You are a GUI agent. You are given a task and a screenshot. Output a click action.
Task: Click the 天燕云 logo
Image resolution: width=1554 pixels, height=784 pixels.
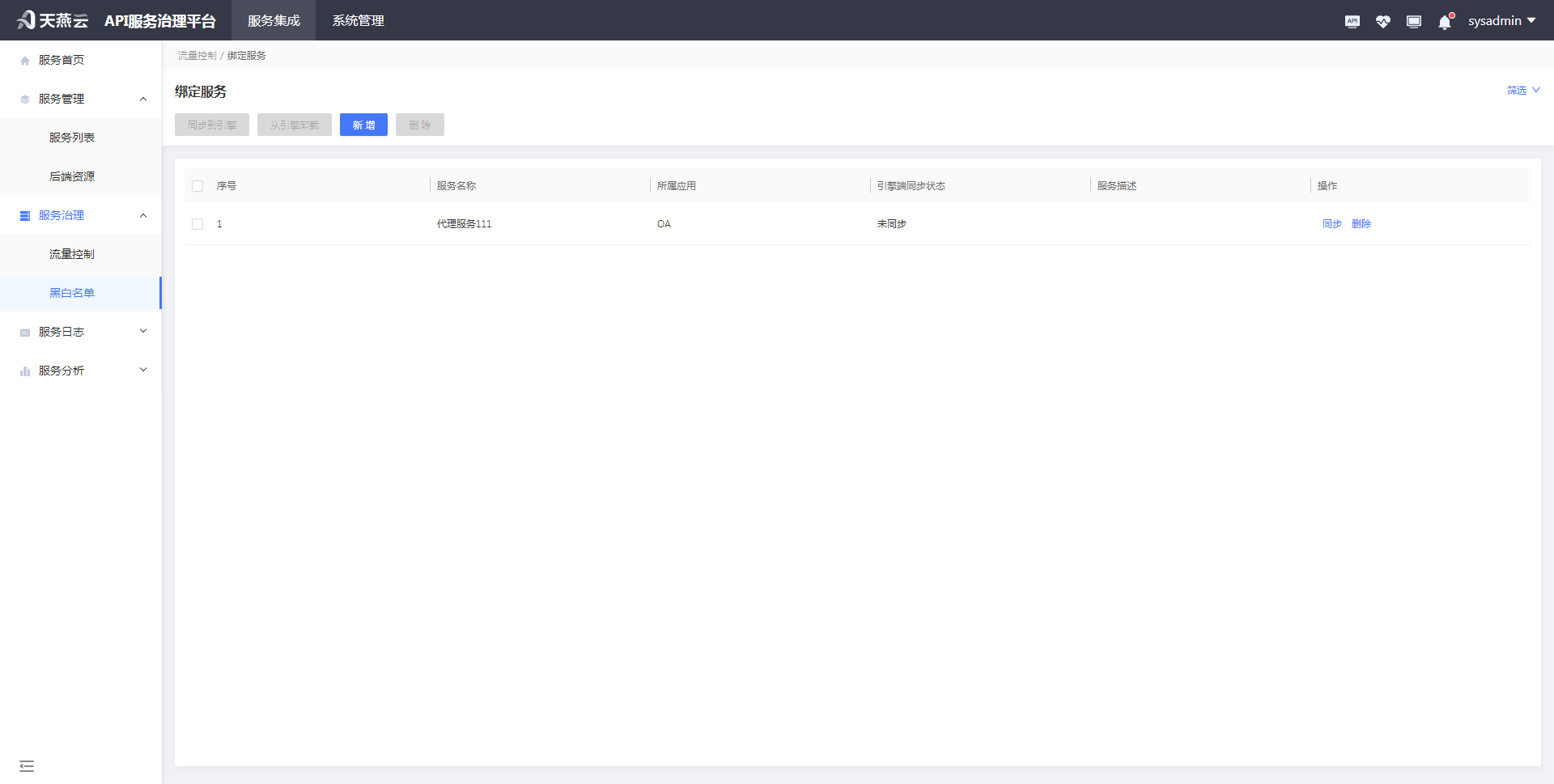coord(52,20)
